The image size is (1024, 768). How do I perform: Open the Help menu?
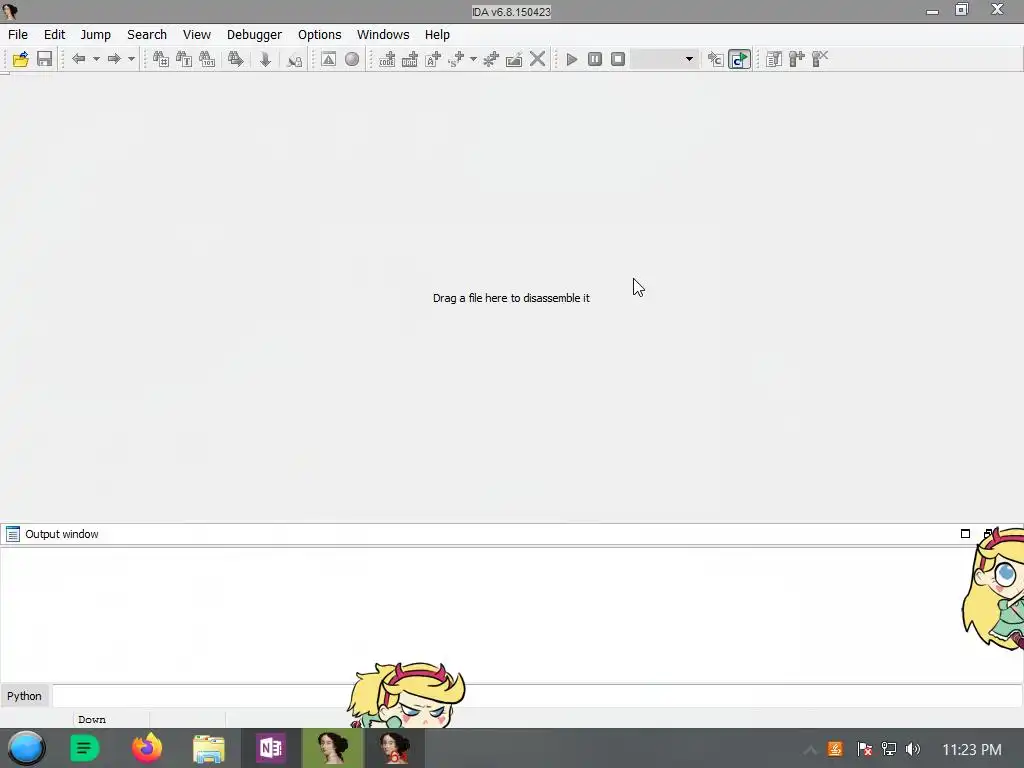click(437, 35)
